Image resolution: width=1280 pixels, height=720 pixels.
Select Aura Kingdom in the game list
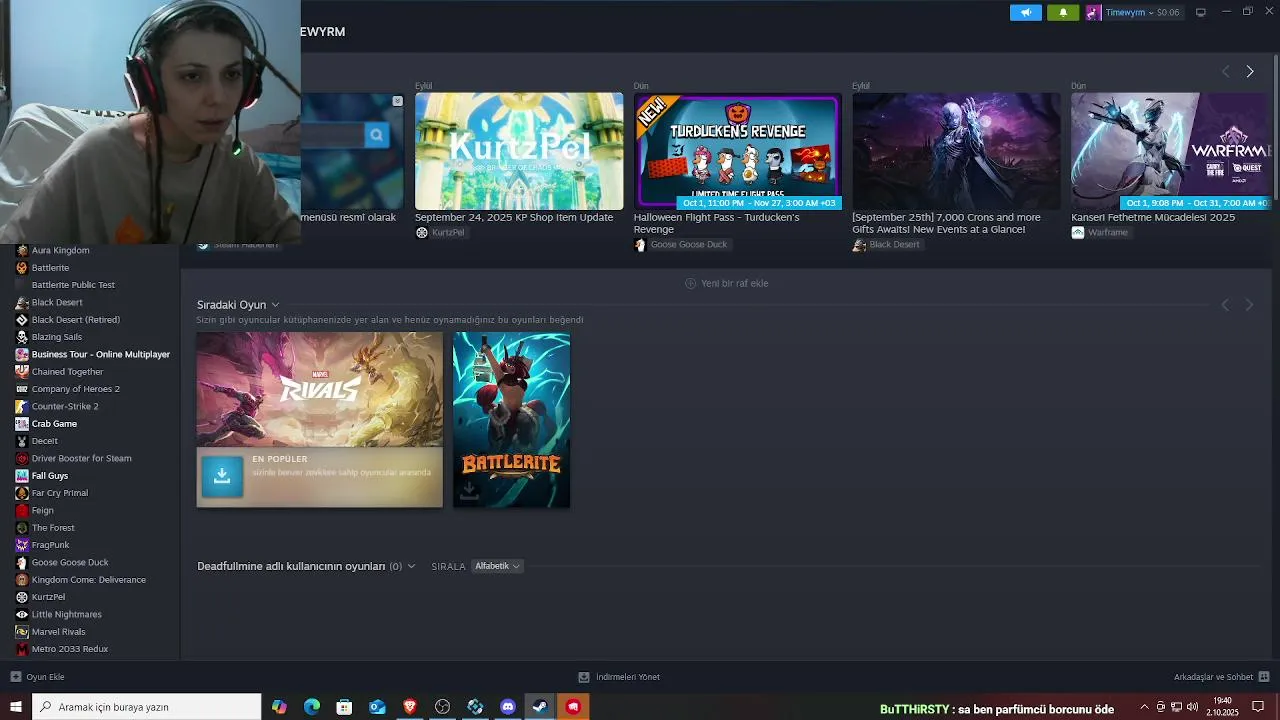tap(60, 250)
